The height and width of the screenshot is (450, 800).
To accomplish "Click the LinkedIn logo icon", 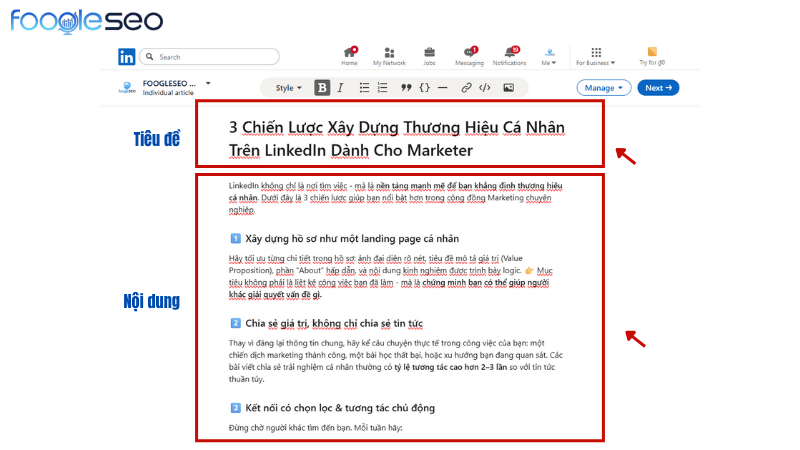I will coord(127,57).
